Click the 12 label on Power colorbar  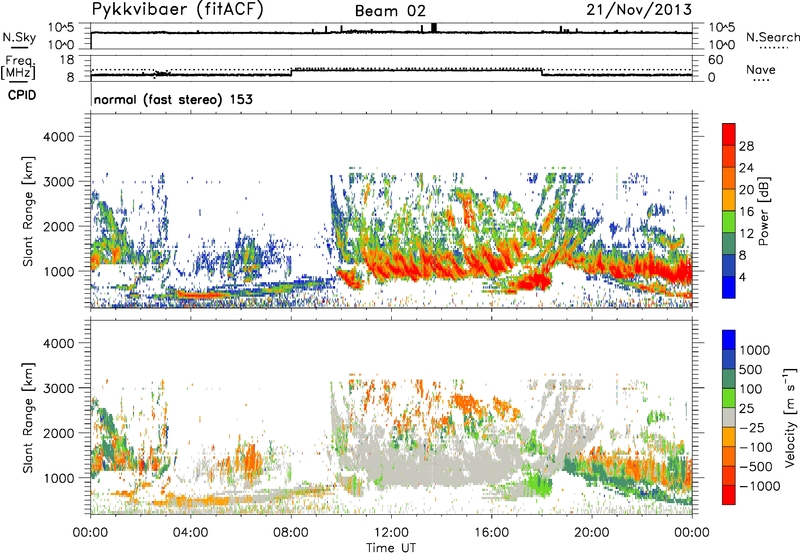[746, 234]
